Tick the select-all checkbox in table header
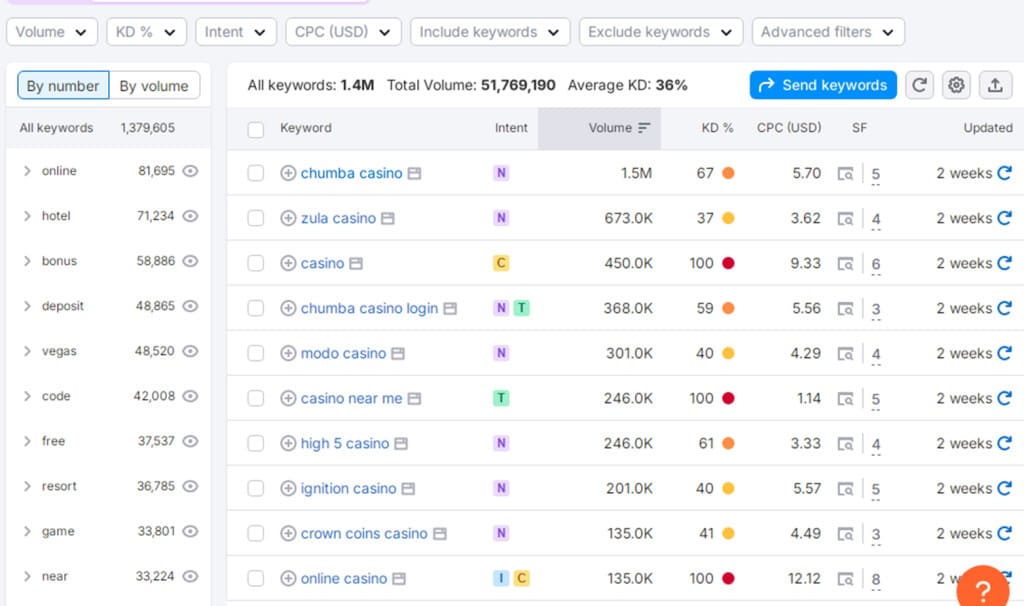 (x=256, y=129)
